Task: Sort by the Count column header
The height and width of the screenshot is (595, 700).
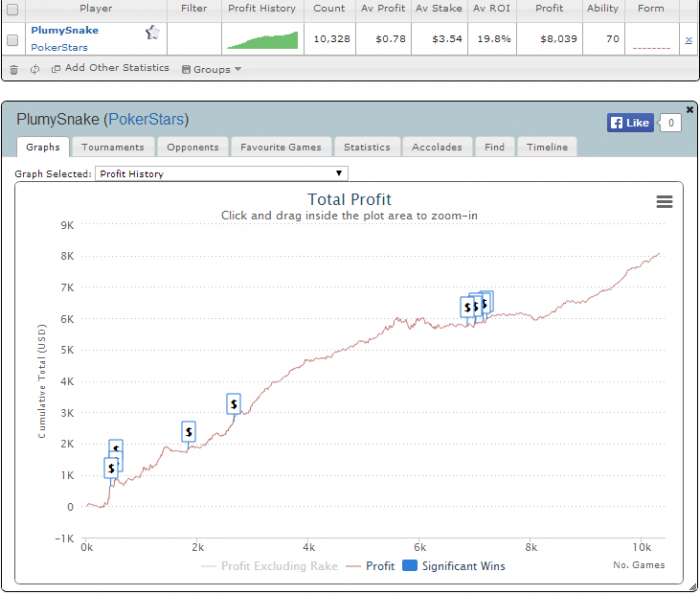Action: click(329, 8)
